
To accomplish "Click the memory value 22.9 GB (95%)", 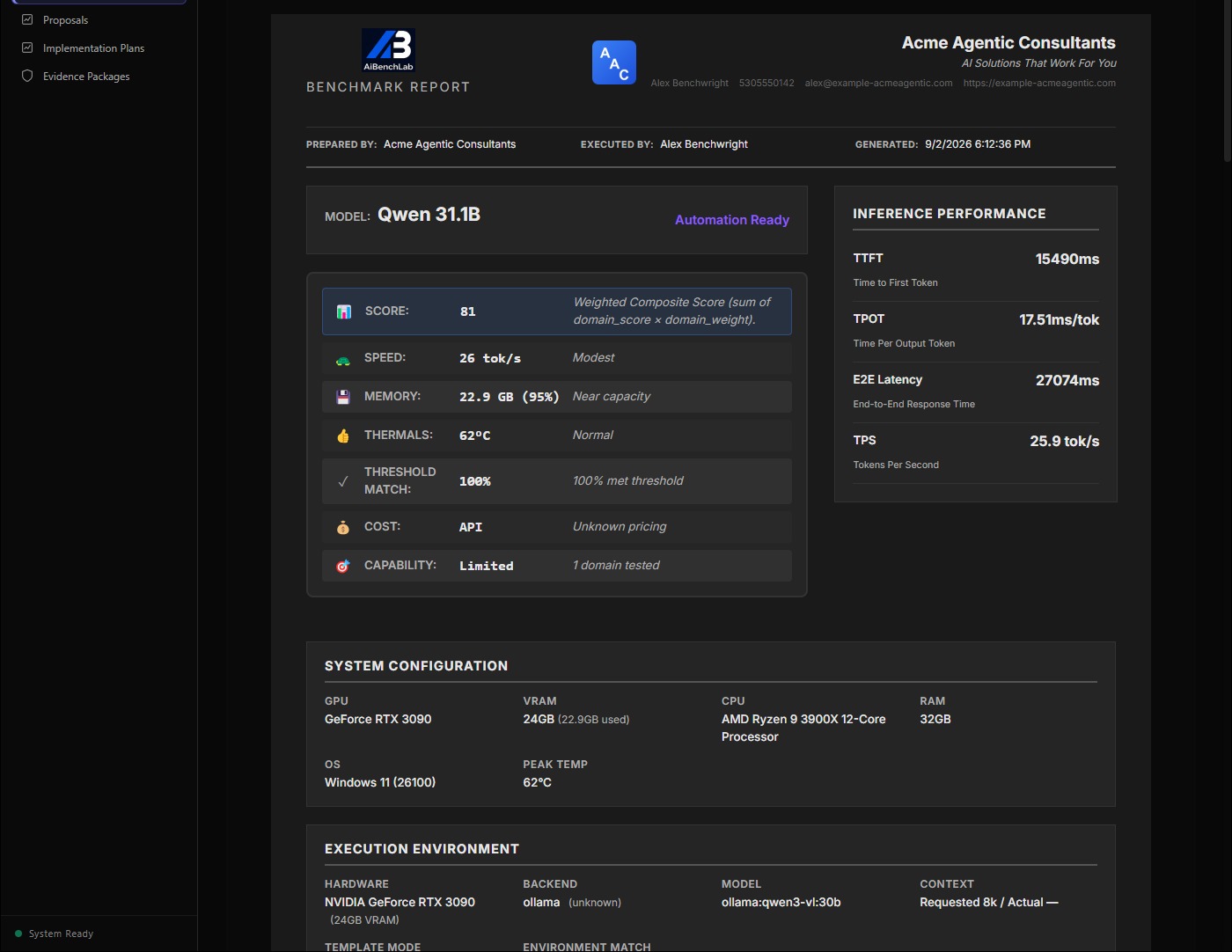I will 509,397.
